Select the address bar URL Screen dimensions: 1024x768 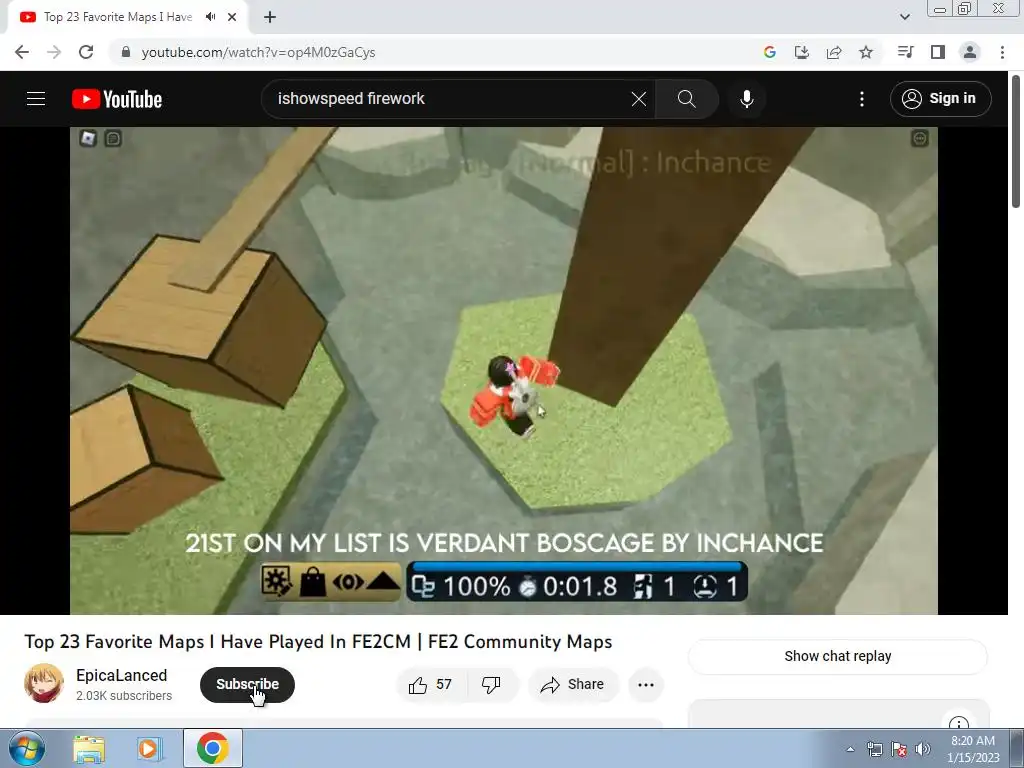[x=259, y=52]
